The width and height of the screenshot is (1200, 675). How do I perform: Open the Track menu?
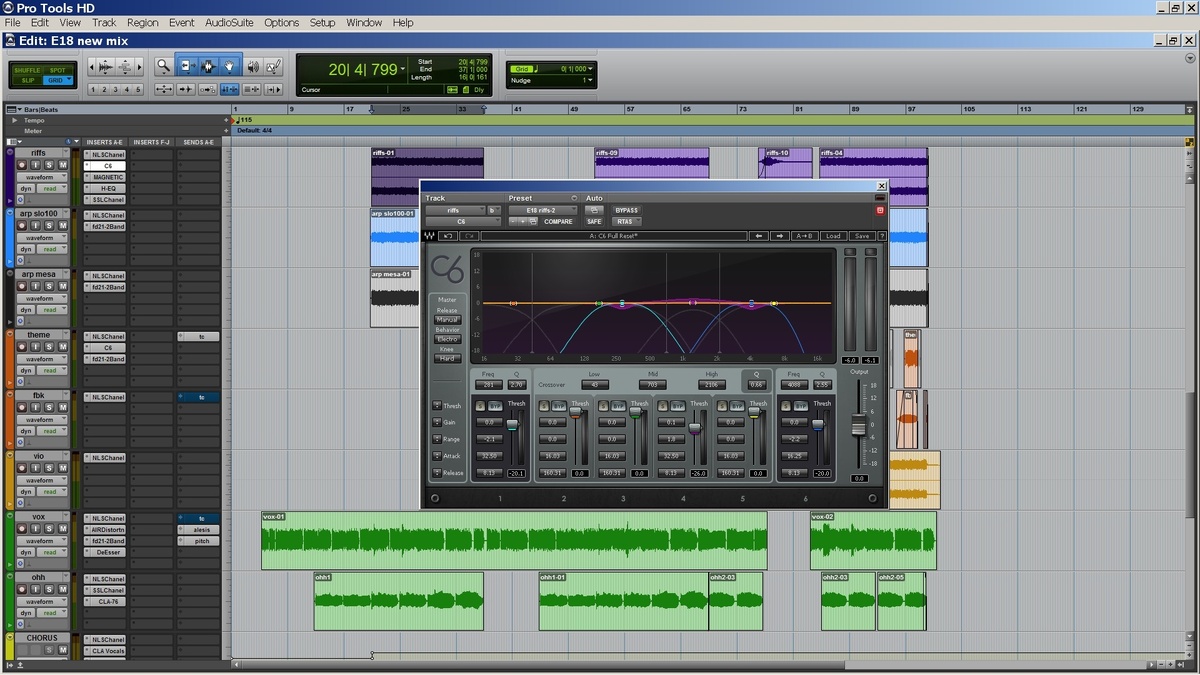coord(104,22)
